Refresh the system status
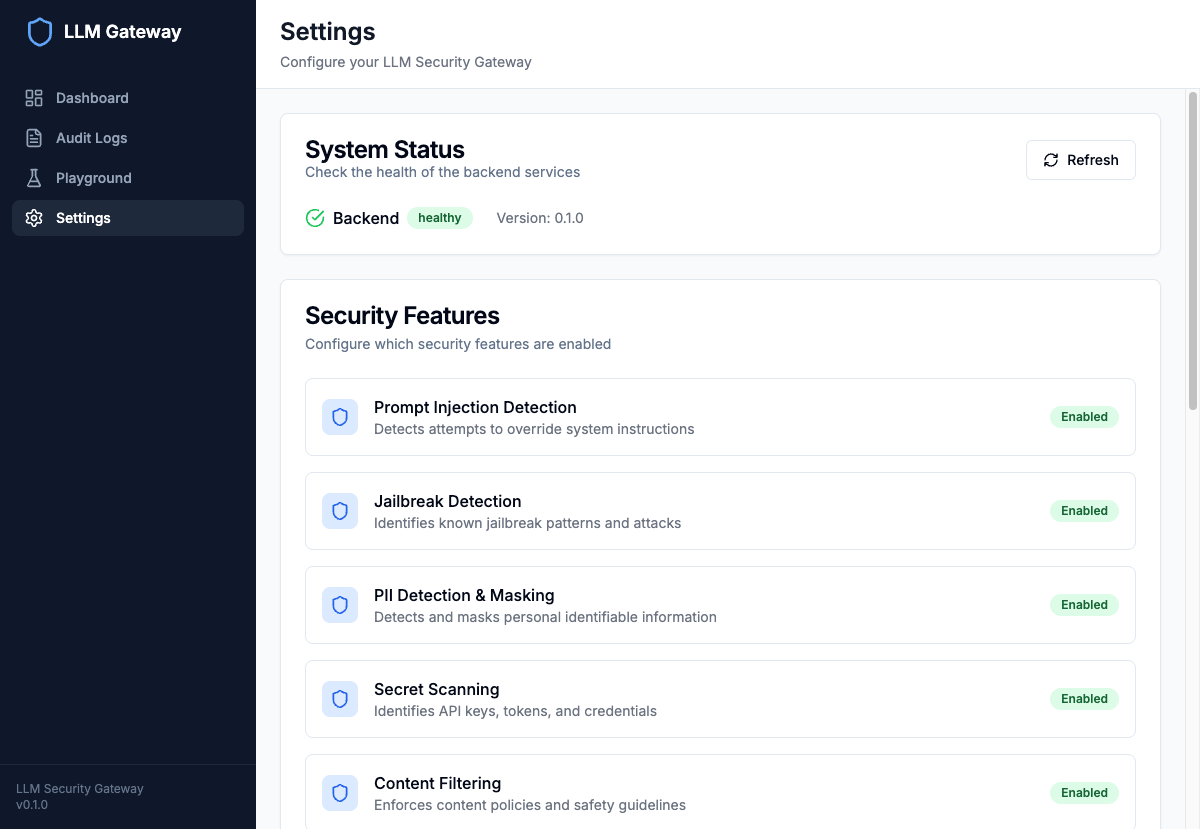This screenshot has width=1200, height=829. pos(1081,160)
